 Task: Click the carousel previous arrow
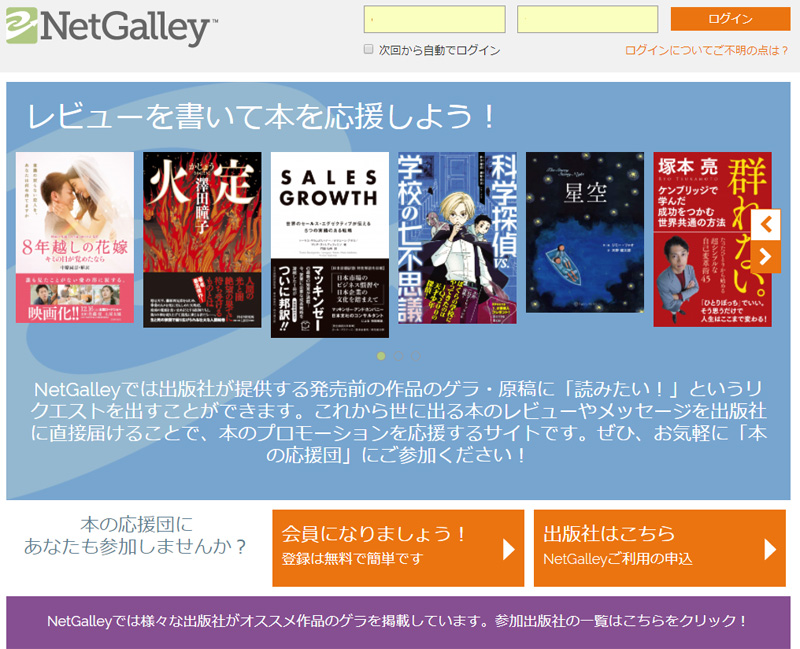[x=765, y=224]
